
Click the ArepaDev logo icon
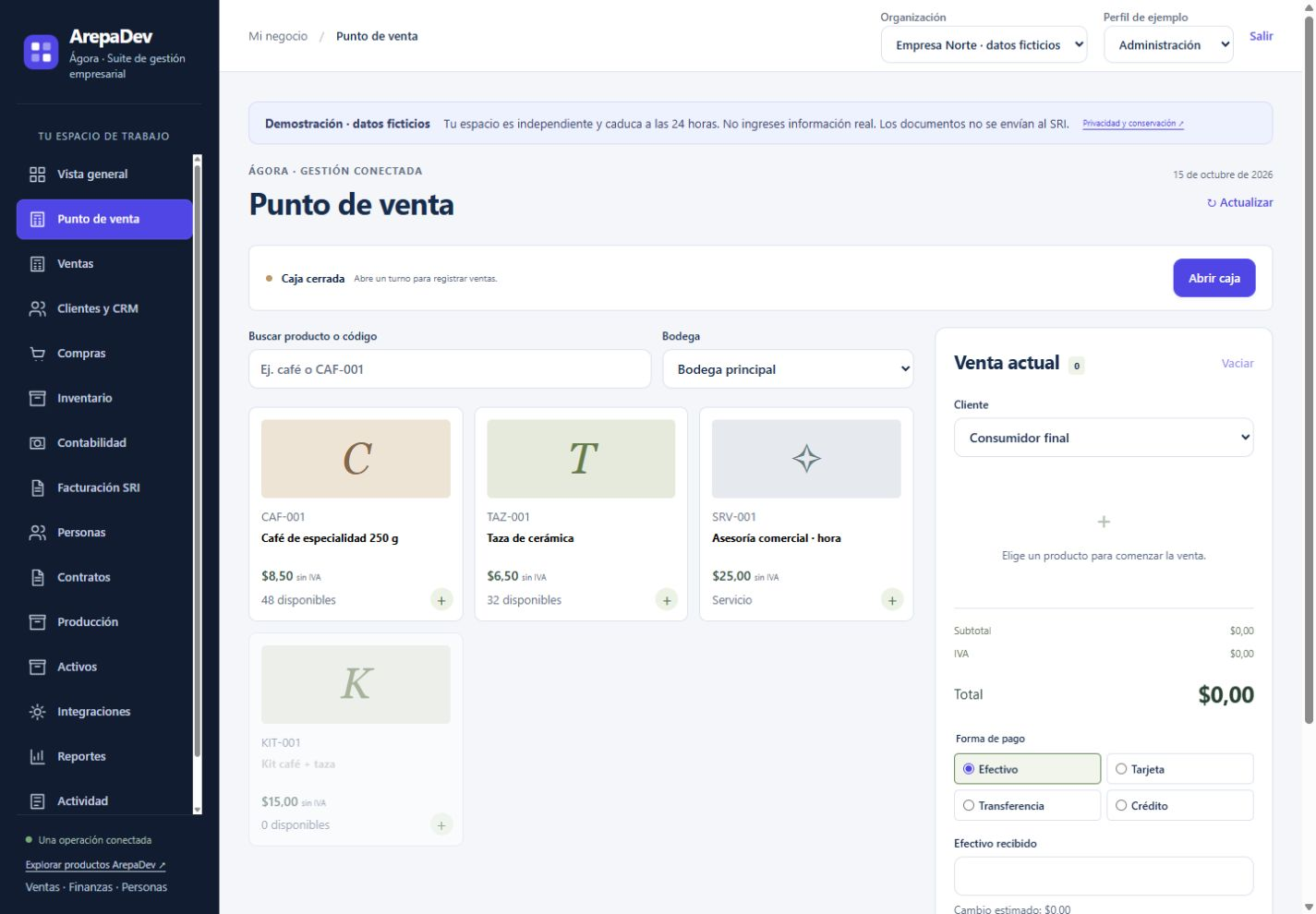41,52
